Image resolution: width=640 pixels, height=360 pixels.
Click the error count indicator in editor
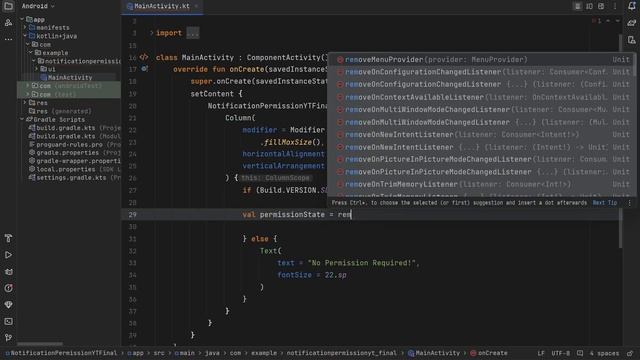597,20
